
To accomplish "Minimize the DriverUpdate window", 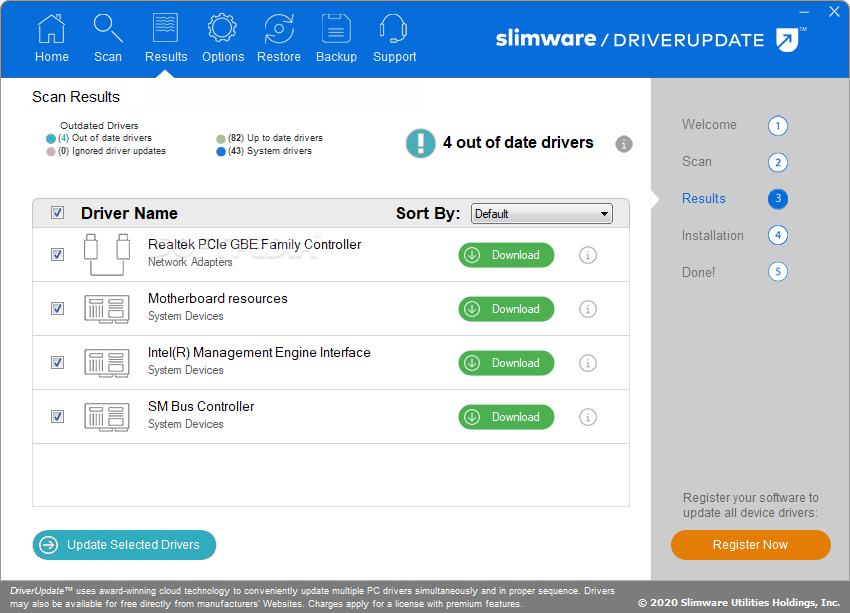I will (x=804, y=12).
